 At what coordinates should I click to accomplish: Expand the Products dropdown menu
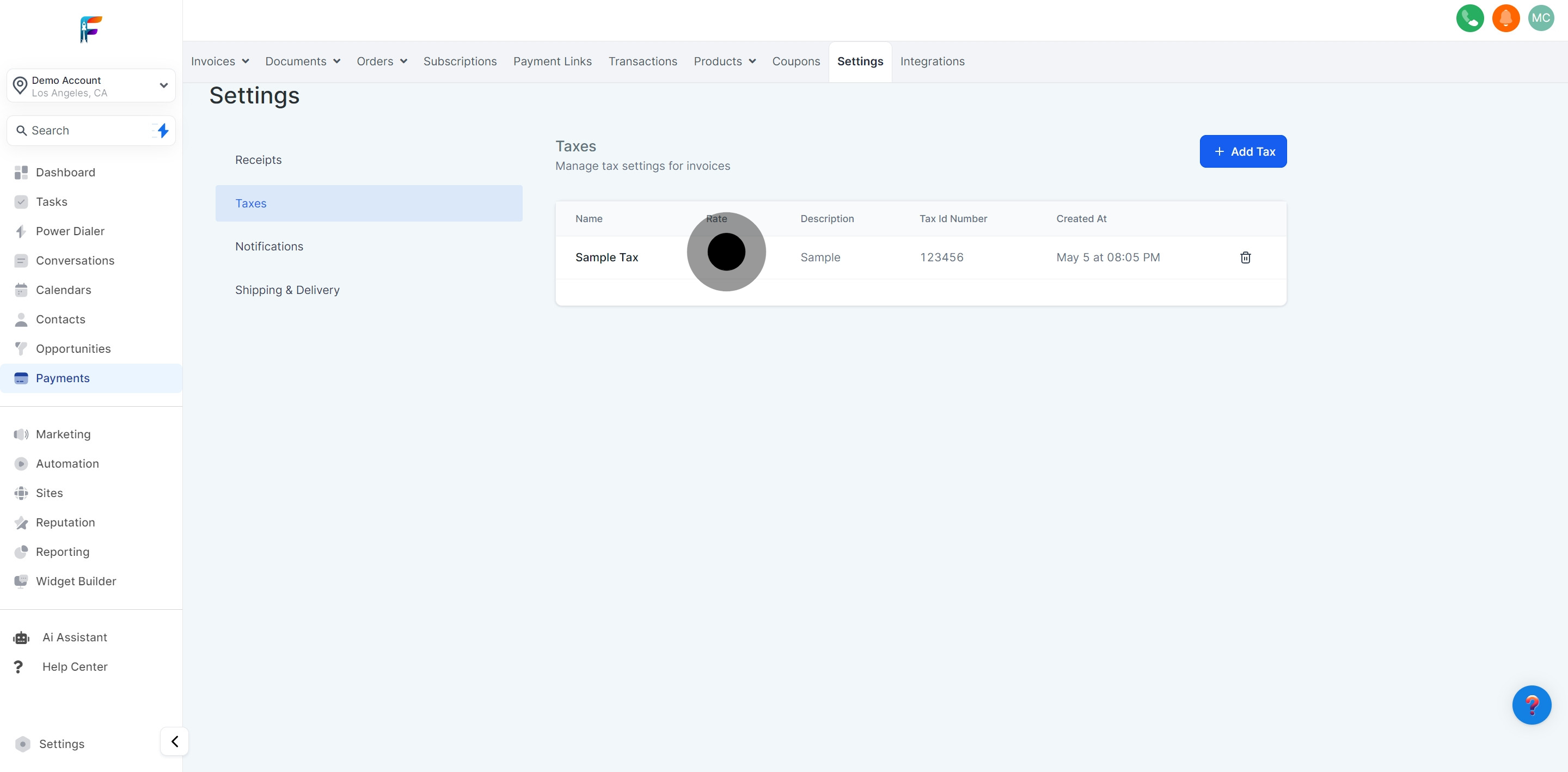tap(724, 62)
